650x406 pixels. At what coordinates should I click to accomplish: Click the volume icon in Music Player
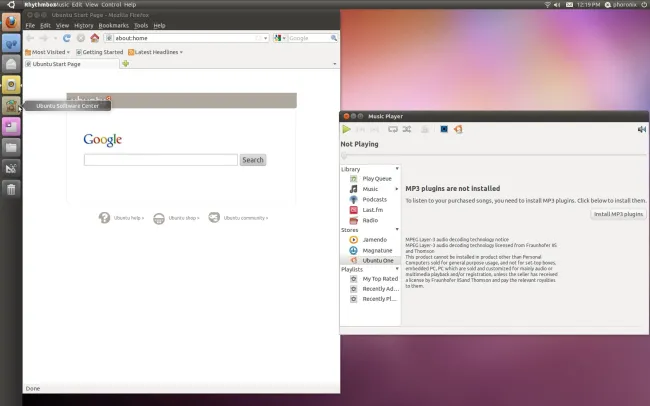(x=641, y=129)
